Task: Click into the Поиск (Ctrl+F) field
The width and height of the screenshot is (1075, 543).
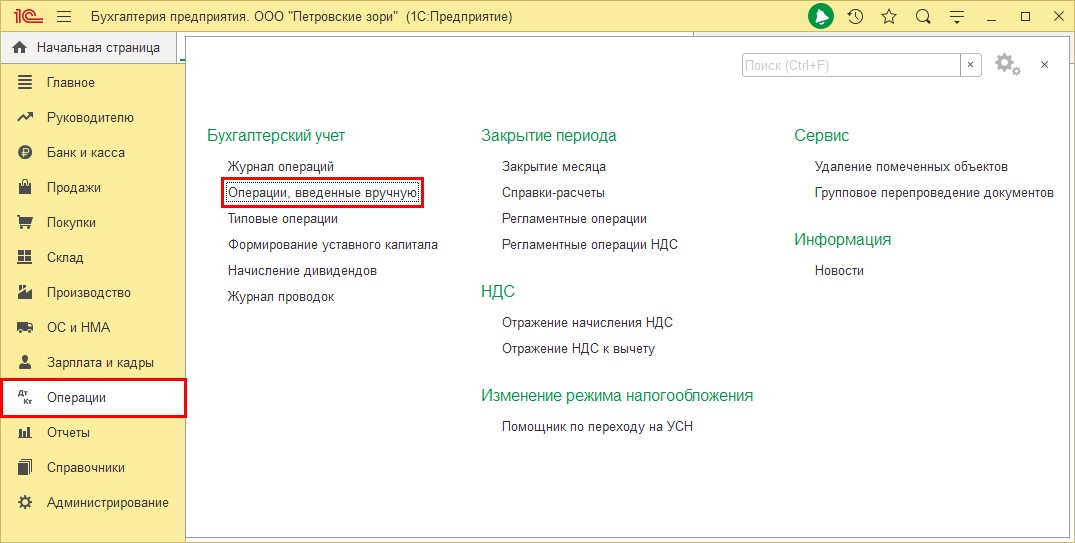Action: tap(851, 65)
